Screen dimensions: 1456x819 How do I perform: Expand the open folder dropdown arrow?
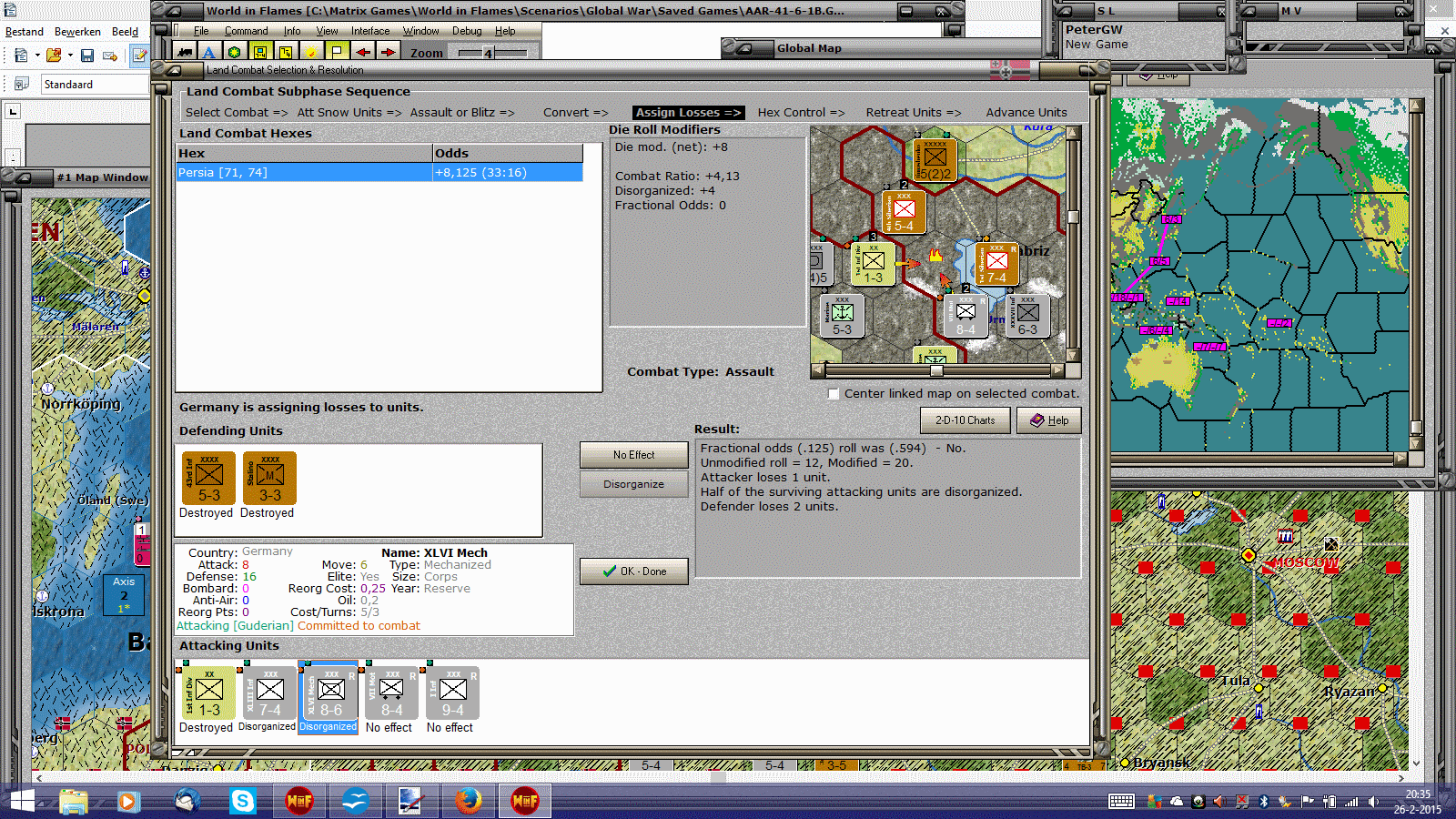(70, 56)
